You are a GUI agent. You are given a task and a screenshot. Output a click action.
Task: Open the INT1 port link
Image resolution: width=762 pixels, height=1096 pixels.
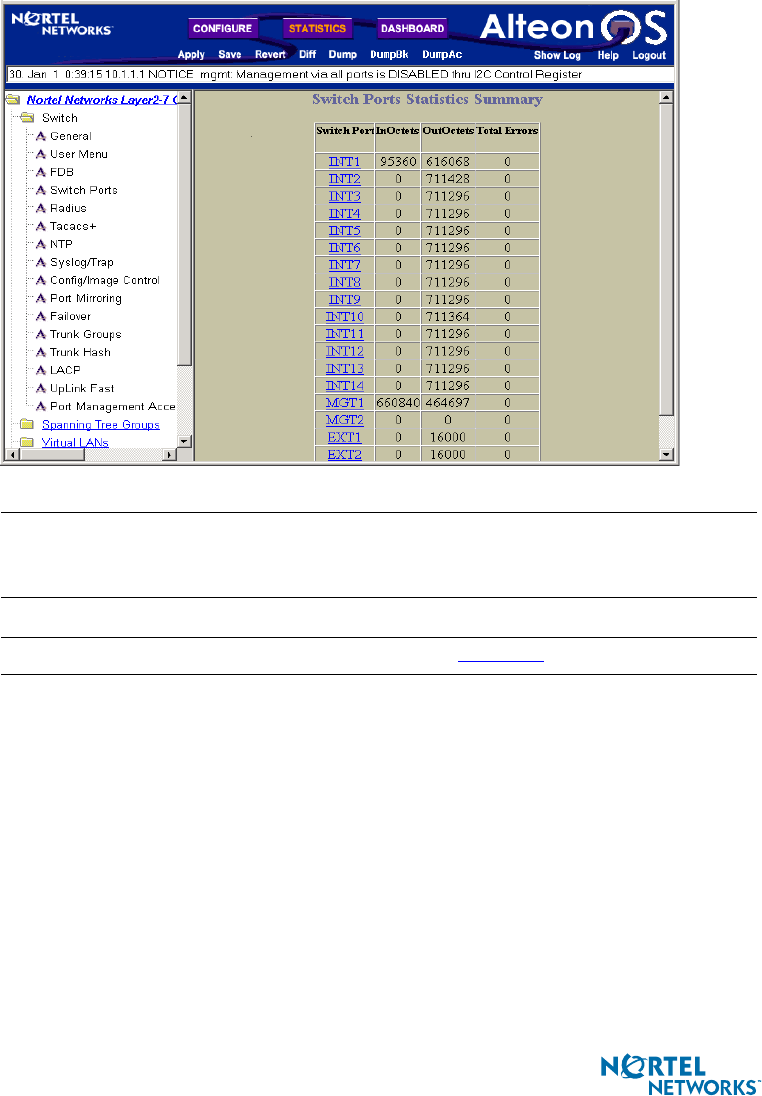[x=345, y=161]
